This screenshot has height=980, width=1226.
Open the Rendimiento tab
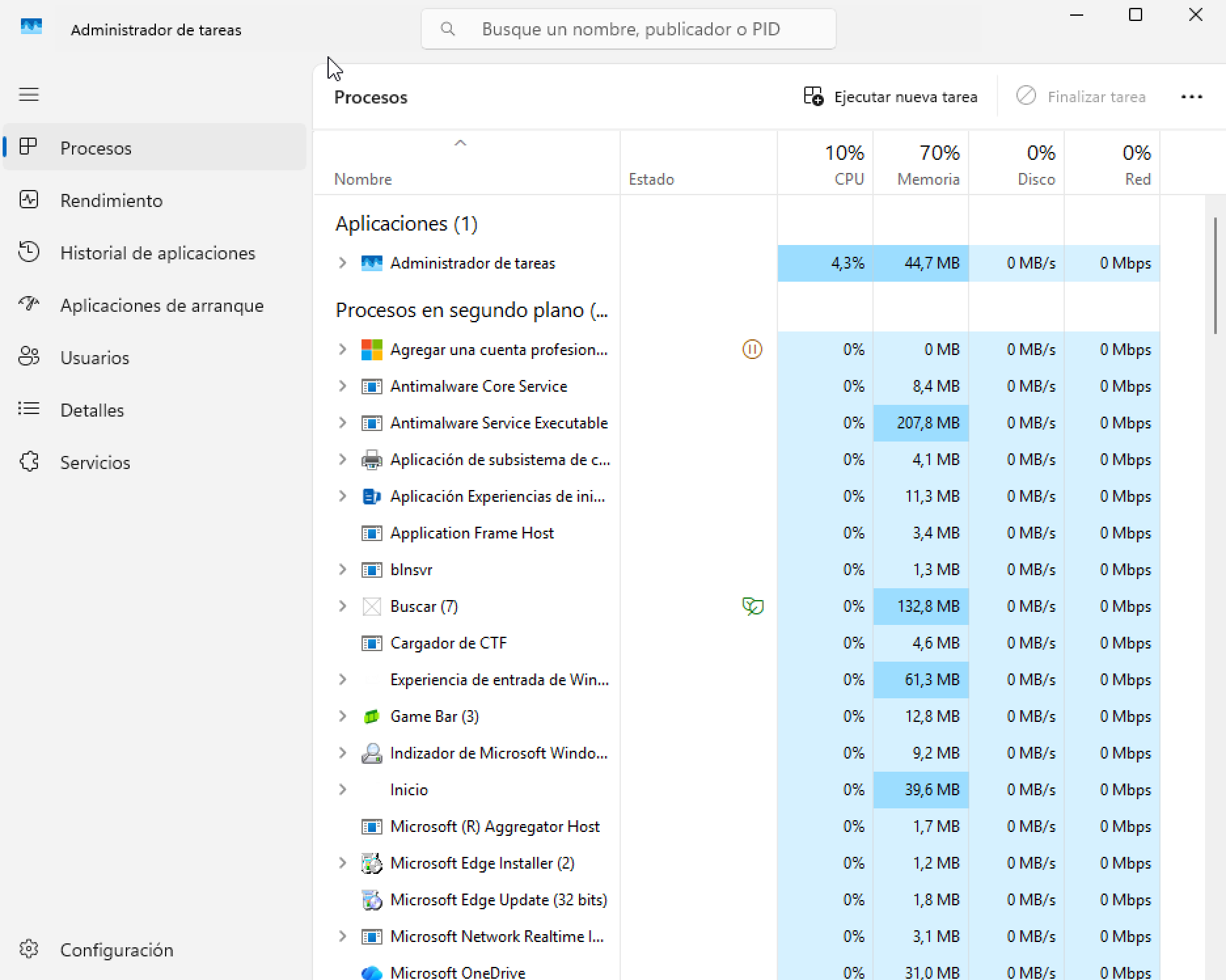(x=155, y=200)
